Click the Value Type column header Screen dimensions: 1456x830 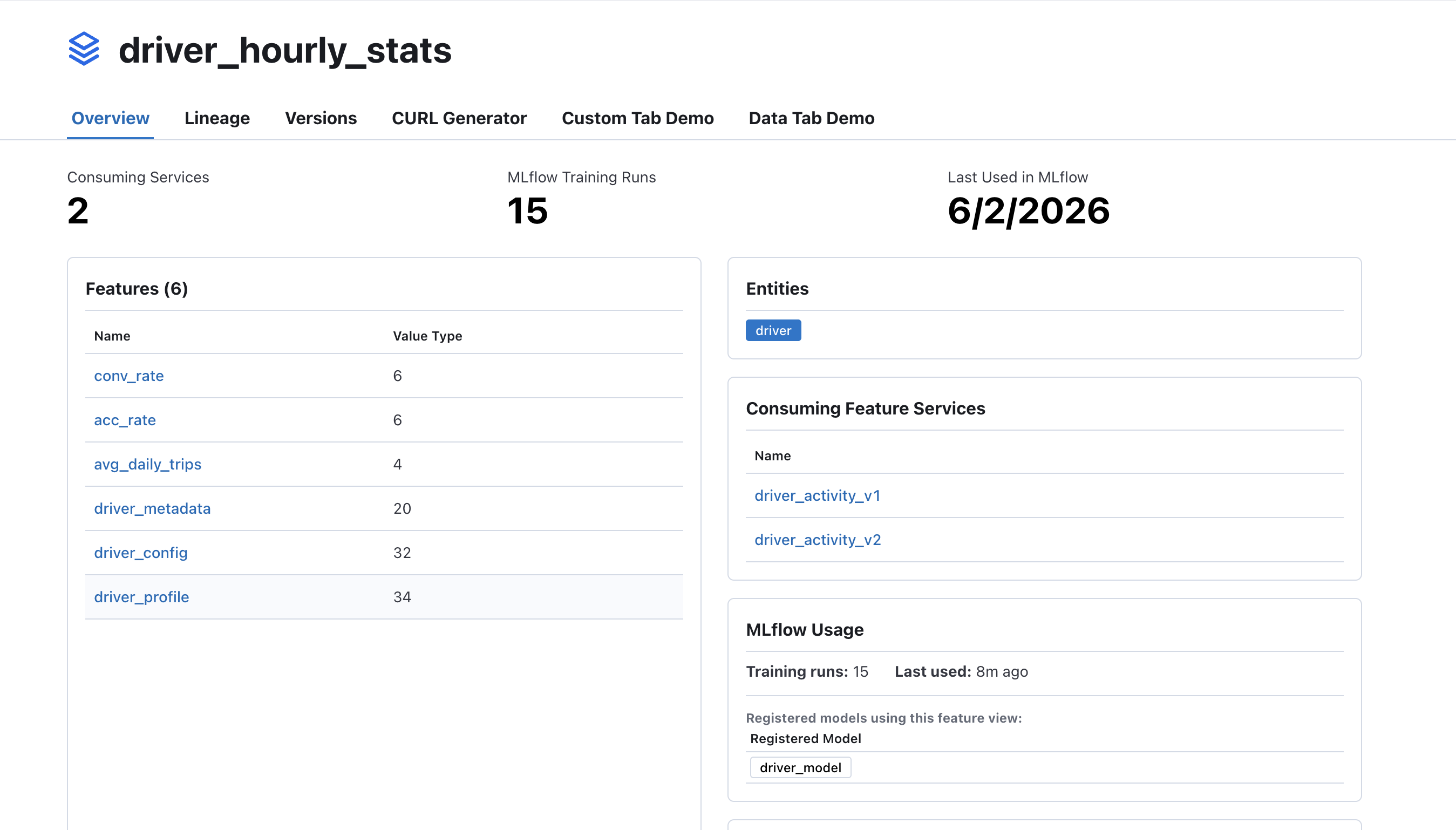click(427, 336)
